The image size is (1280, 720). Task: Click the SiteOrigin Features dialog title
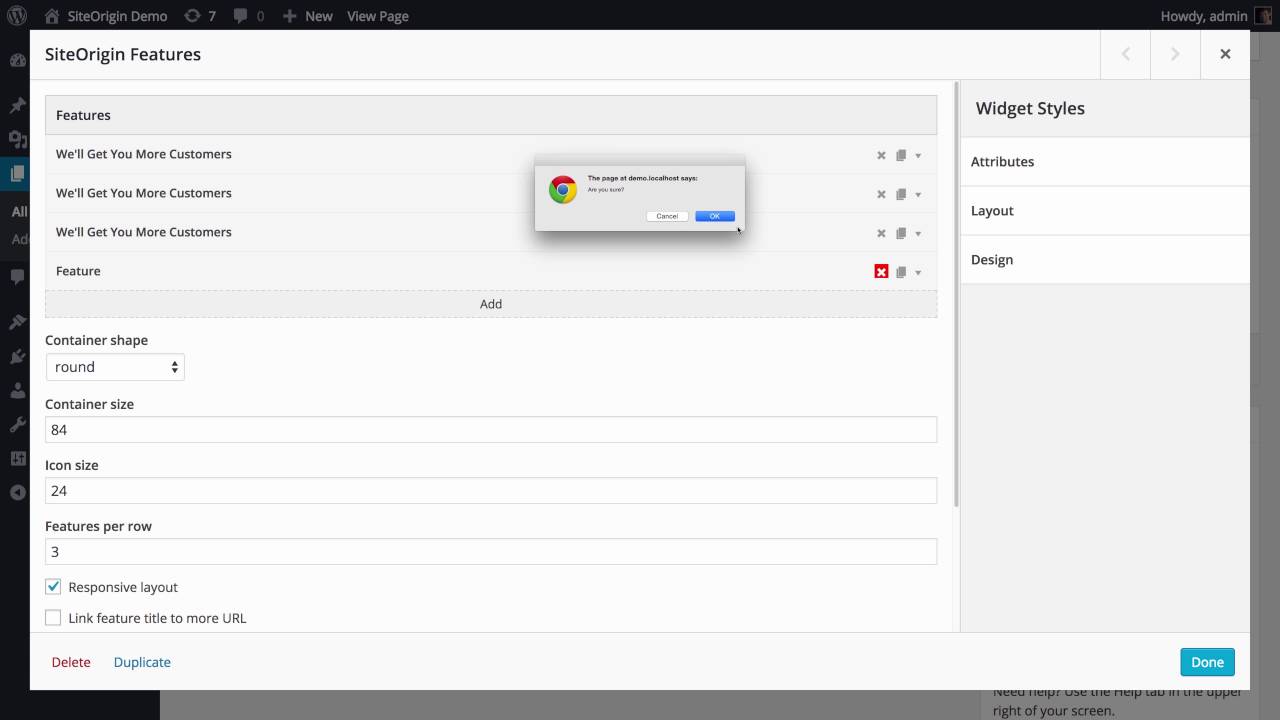pyautogui.click(x=123, y=54)
